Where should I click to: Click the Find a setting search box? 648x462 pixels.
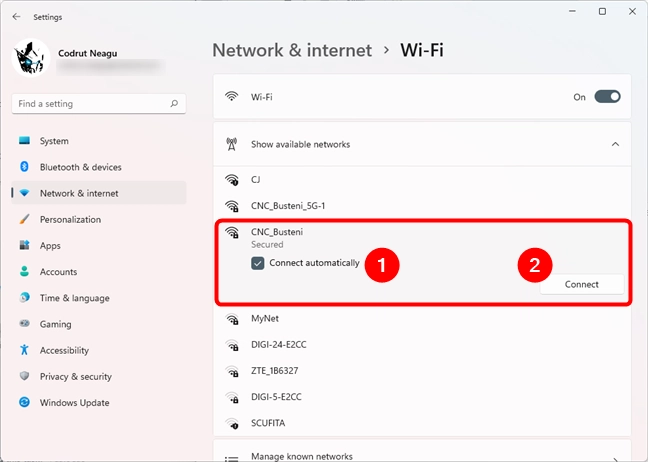coord(99,104)
